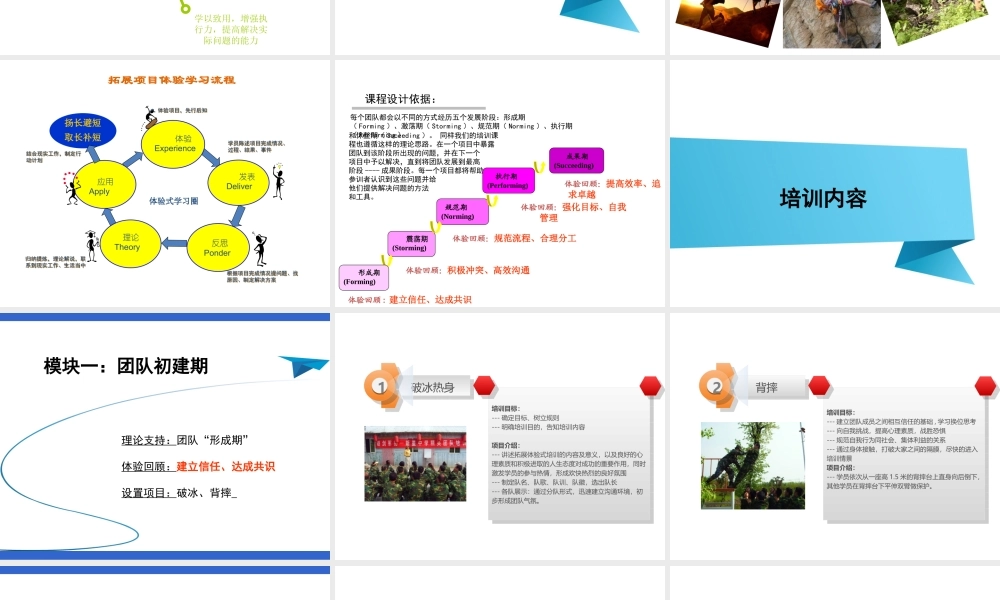The height and width of the screenshot is (600, 1000).
Task: Click the red hexagon beside the 背摔 label
Action: 820,386
